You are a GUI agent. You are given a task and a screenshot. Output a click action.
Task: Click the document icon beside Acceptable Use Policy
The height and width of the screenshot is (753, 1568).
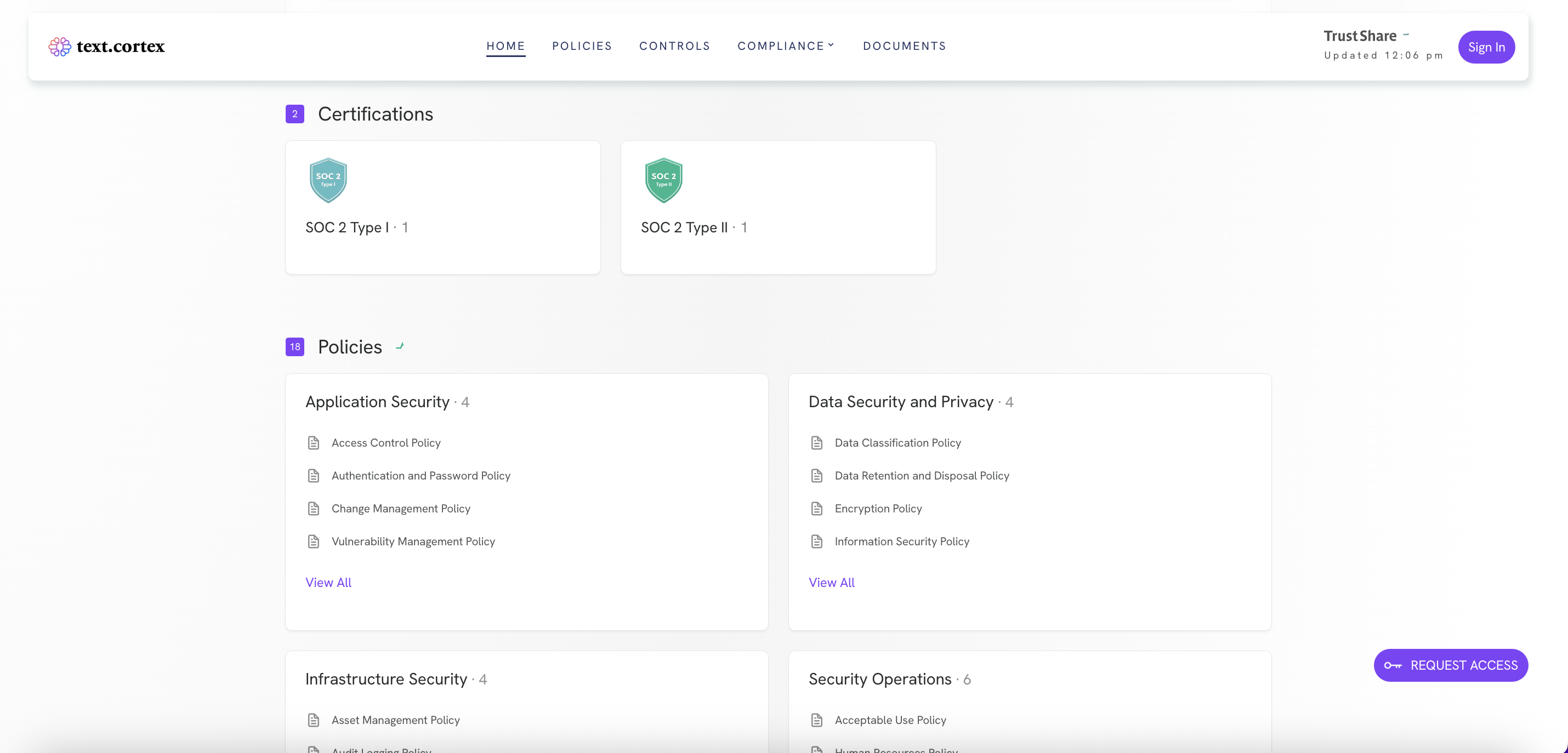(x=817, y=720)
